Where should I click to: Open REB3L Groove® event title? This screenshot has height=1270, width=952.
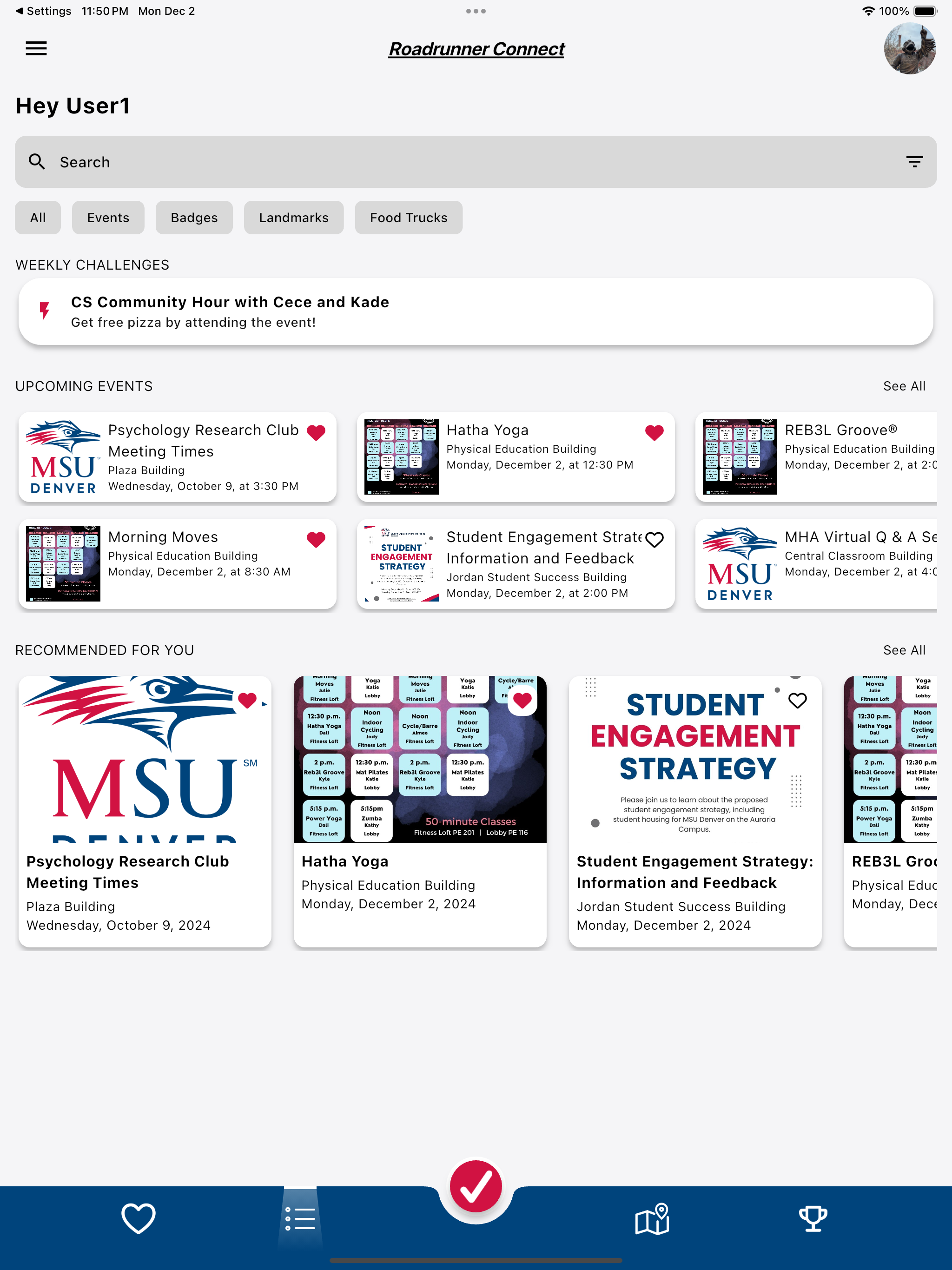click(x=840, y=430)
